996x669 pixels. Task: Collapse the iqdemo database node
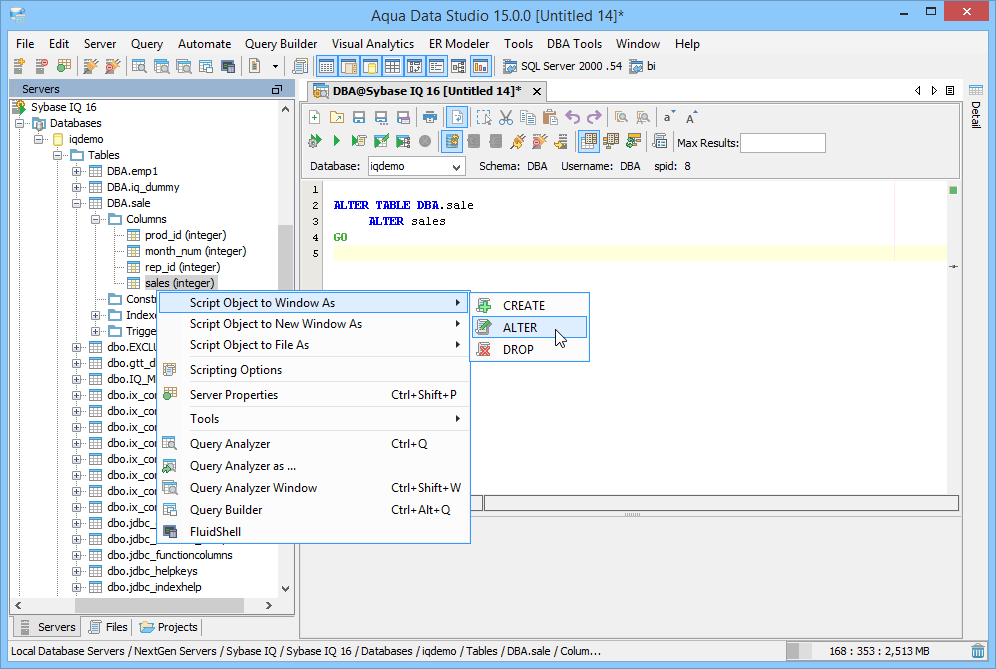pyautogui.click(x=39, y=139)
